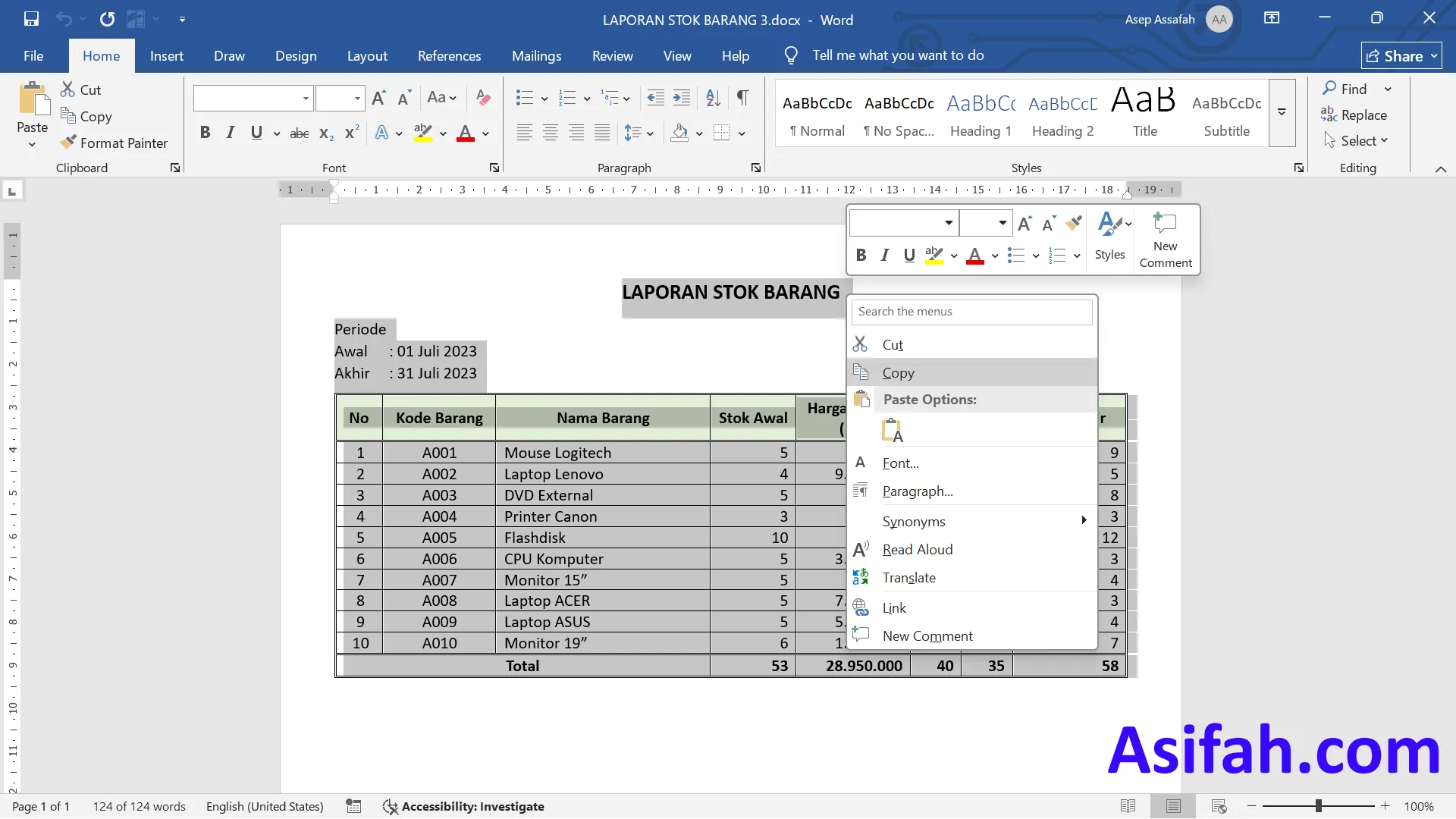Click the Center alignment icon
The image size is (1456, 819).
(551, 133)
